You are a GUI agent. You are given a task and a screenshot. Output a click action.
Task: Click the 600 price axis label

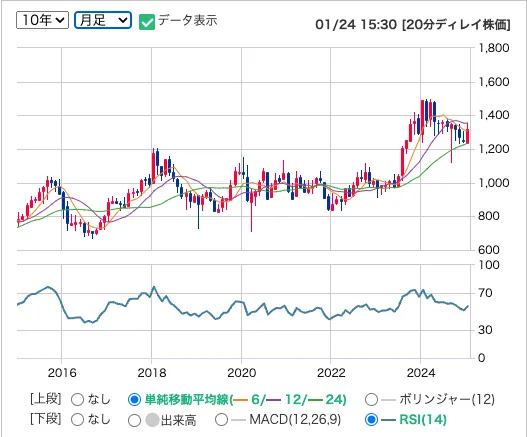(x=489, y=250)
